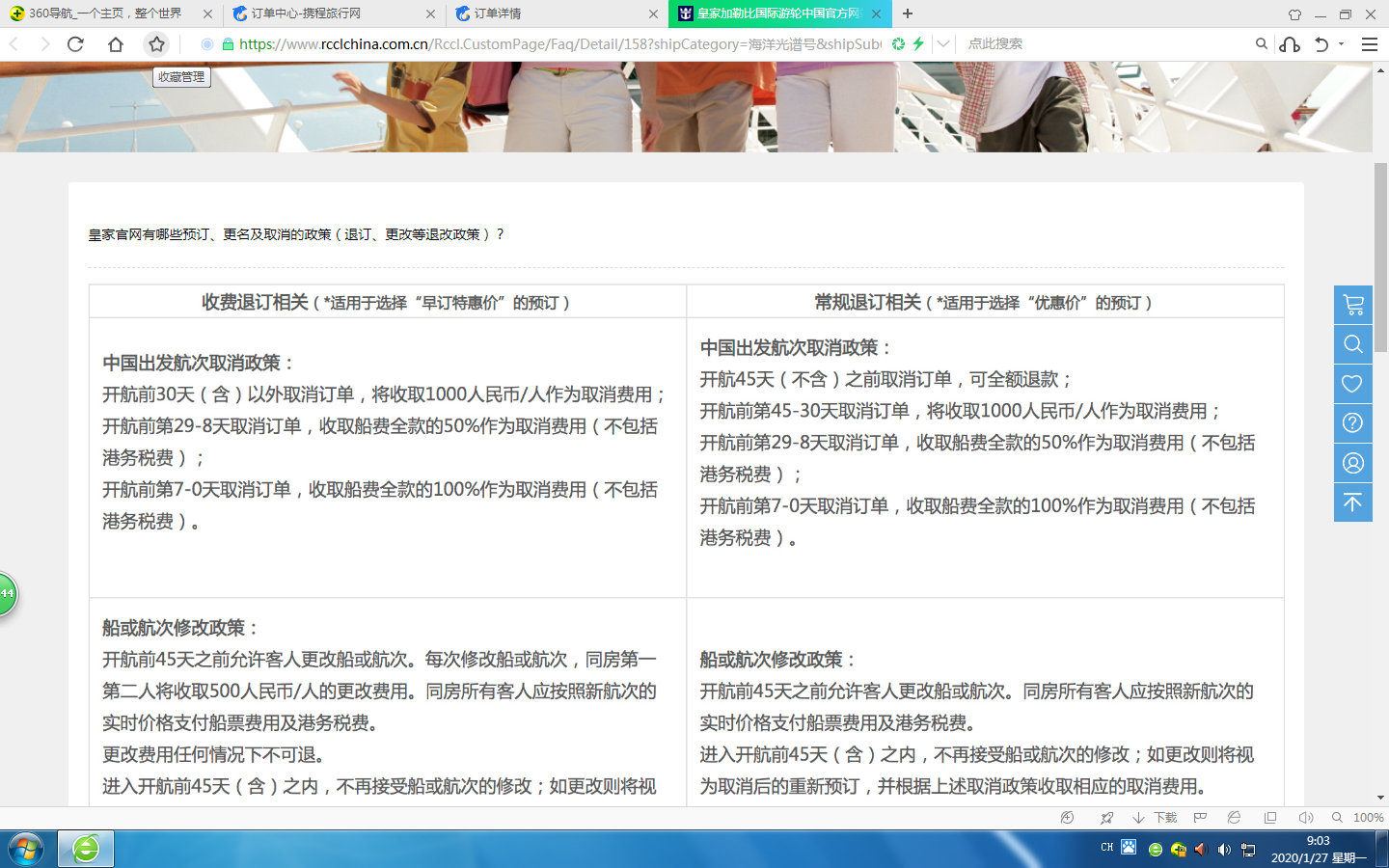Open the user account sidebar icon
The image size is (1389, 868).
point(1352,463)
